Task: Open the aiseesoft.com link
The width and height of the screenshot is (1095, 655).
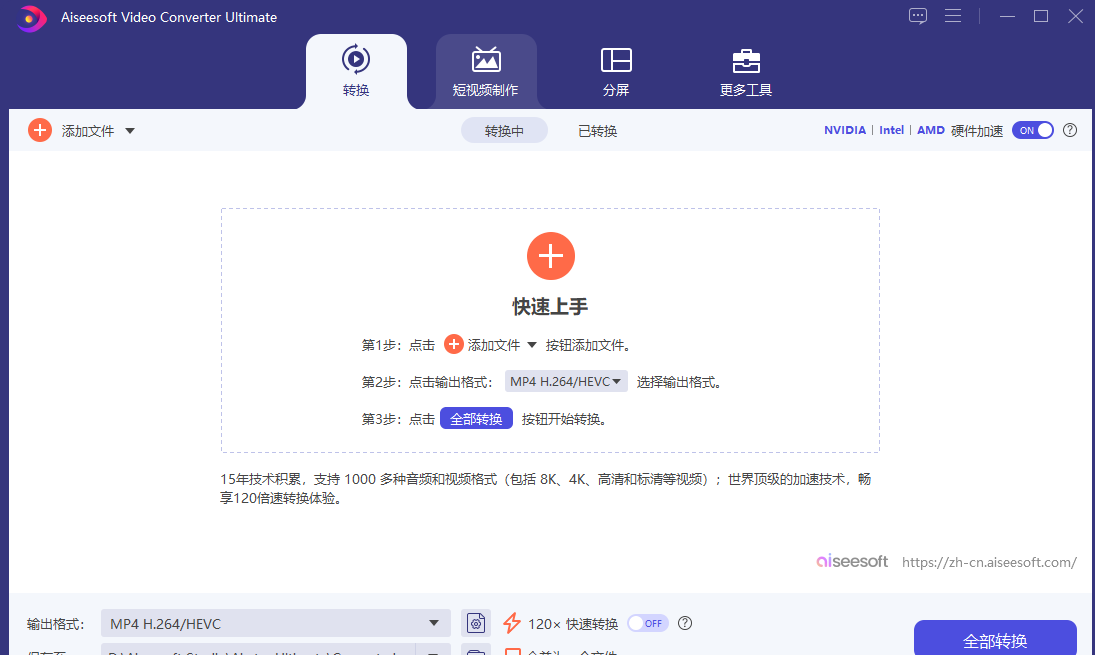Action: point(989,562)
